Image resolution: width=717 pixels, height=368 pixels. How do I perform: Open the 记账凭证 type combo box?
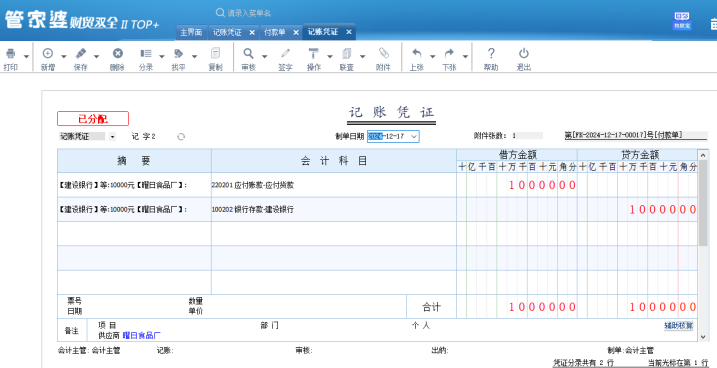(87, 136)
